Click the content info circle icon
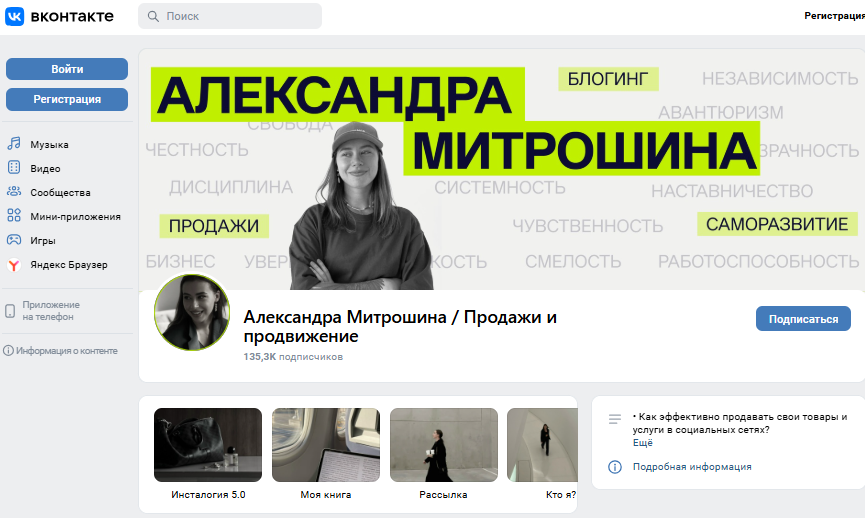This screenshot has height=518, width=865. coord(8,351)
